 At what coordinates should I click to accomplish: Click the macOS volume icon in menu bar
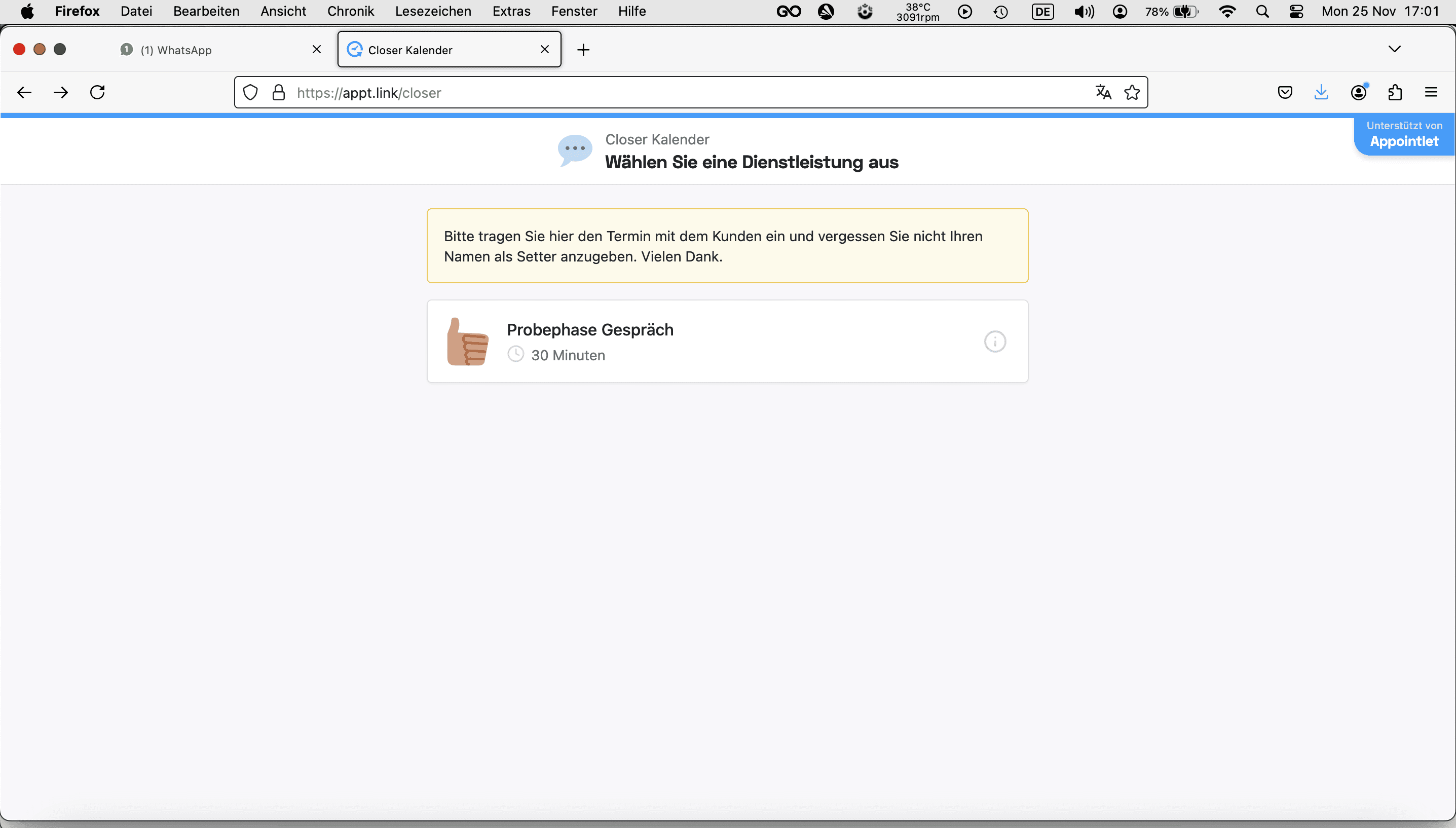coord(1084,11)
